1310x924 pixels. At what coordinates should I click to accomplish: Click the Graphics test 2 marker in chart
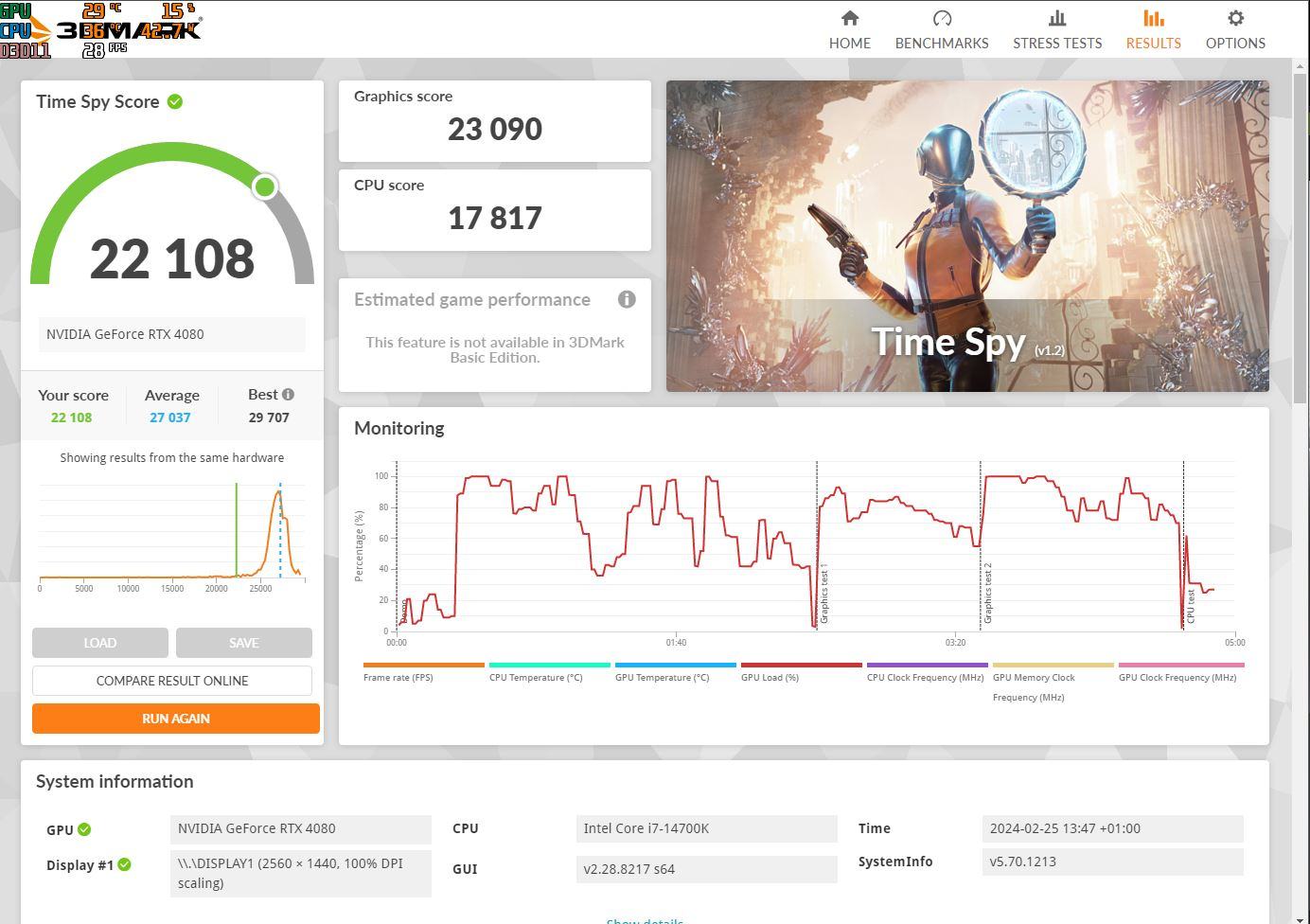pyautogui.click(x=987, y=593)
